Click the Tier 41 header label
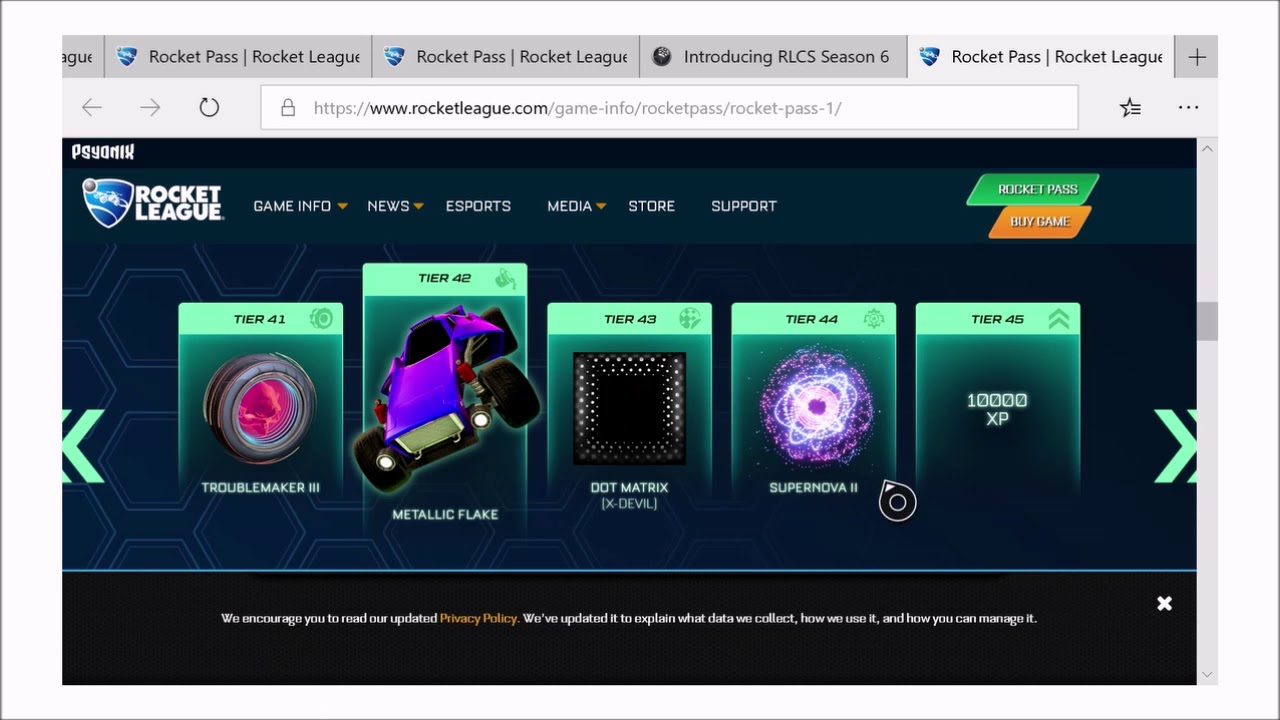This screenshot has height=720, width=1280. [x=260, y=319]
